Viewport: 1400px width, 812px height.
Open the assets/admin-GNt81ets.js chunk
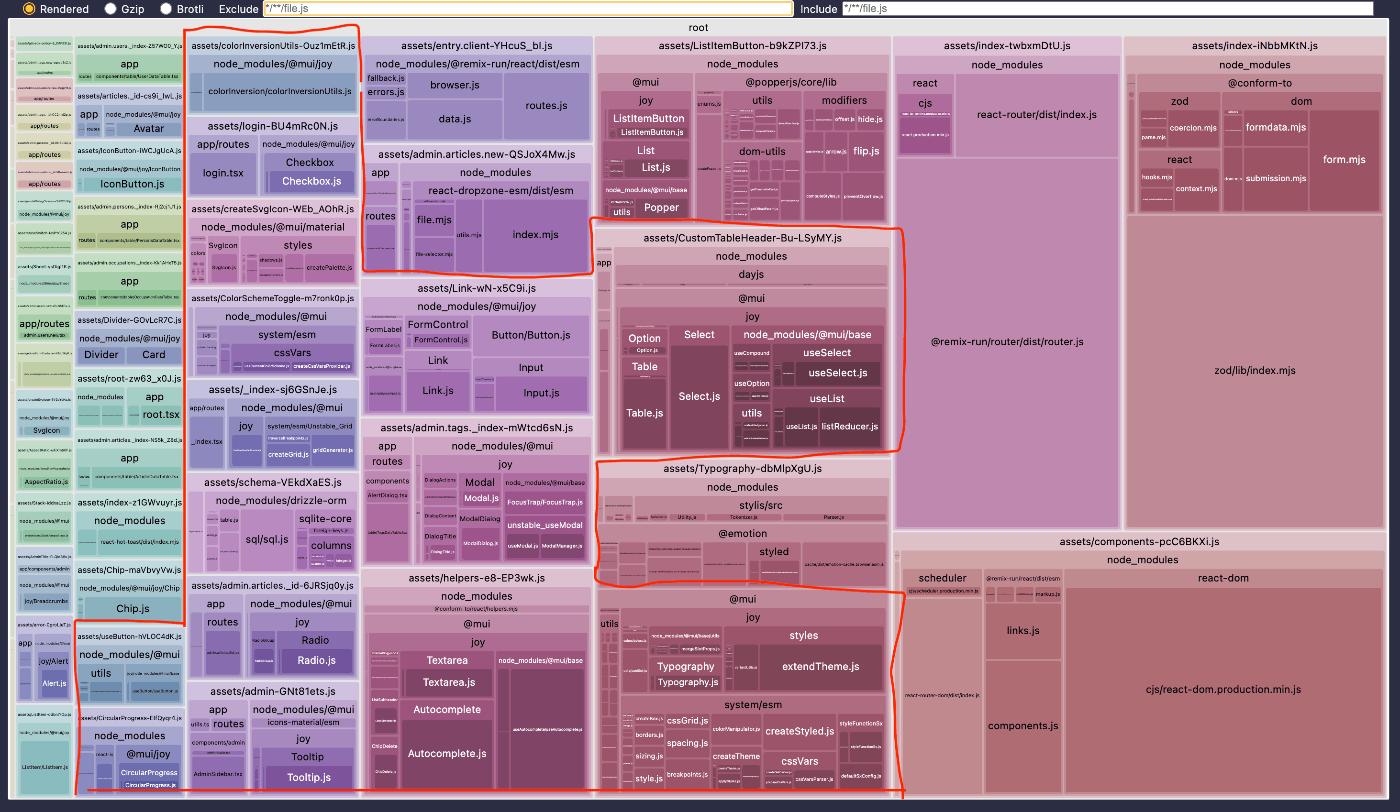[272, 691]
